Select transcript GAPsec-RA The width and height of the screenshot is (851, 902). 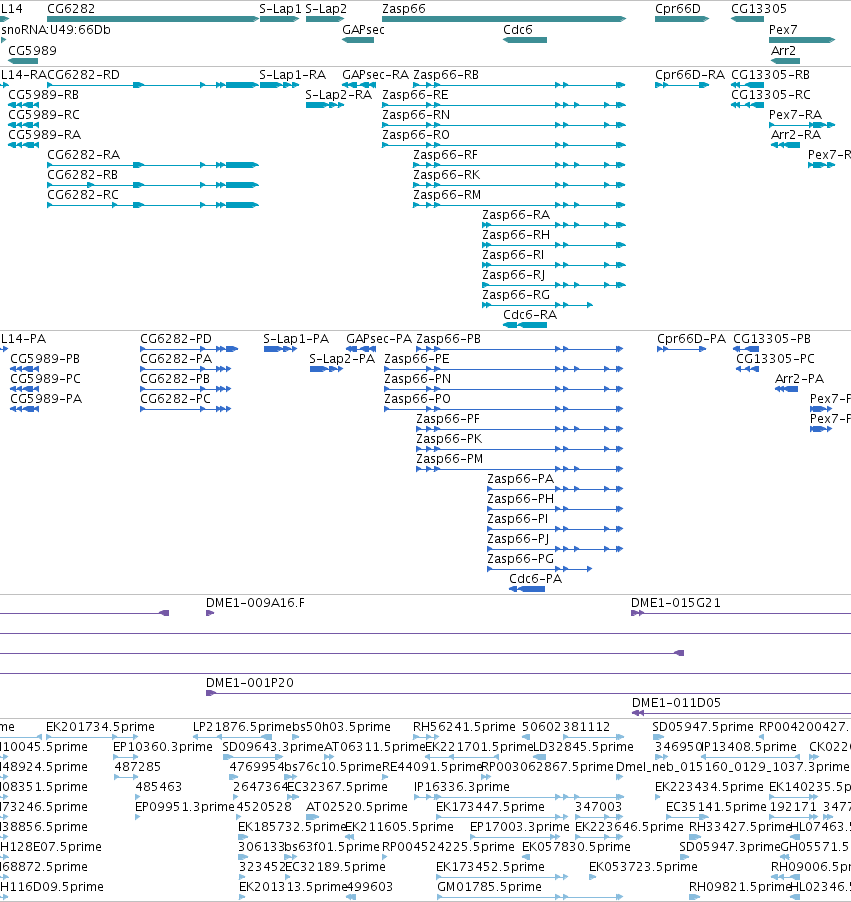[375, 75]
